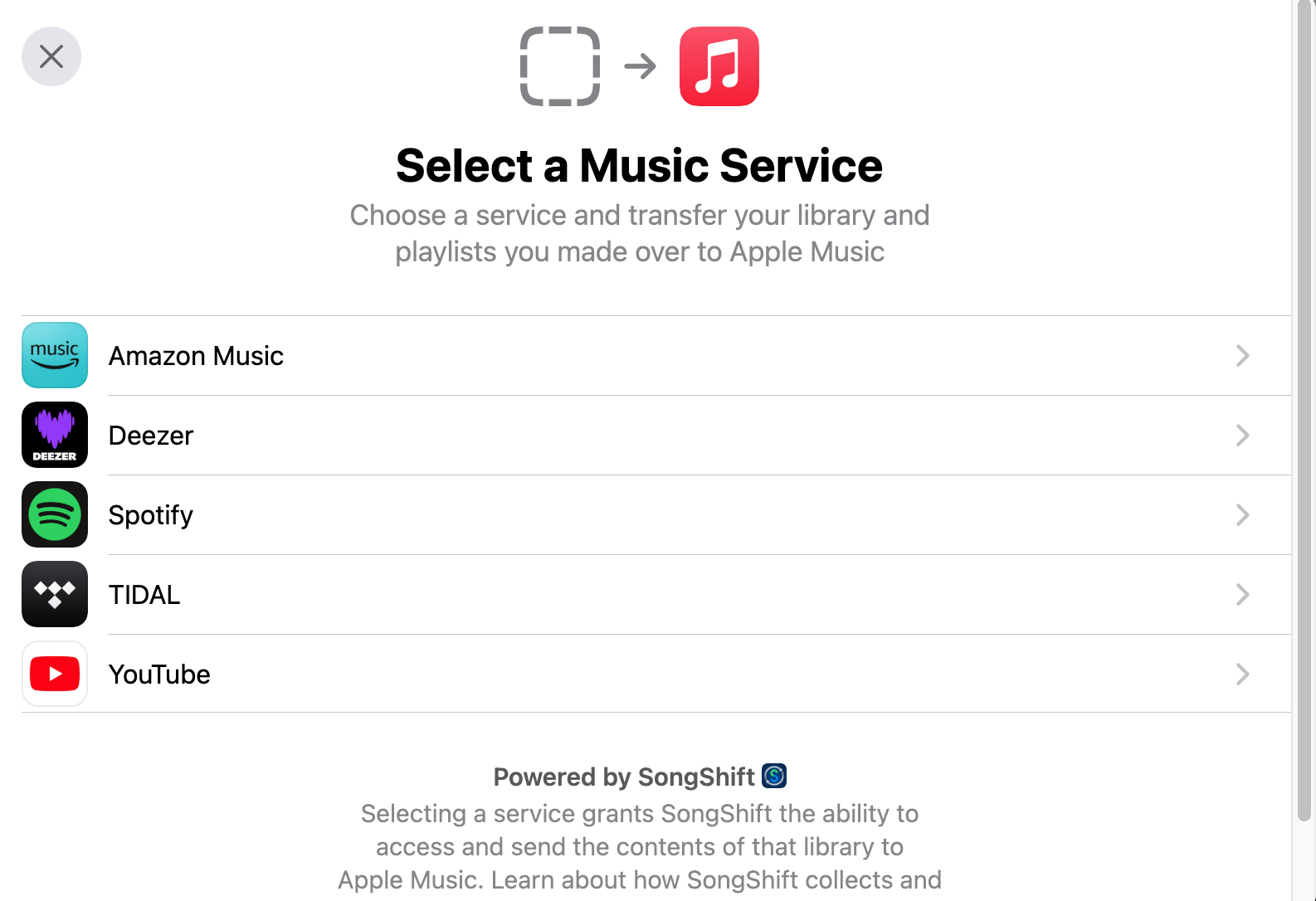Expand the Amazon Music row chevron
Screen dimensions: 1316x901
(x=1242, y=356)
